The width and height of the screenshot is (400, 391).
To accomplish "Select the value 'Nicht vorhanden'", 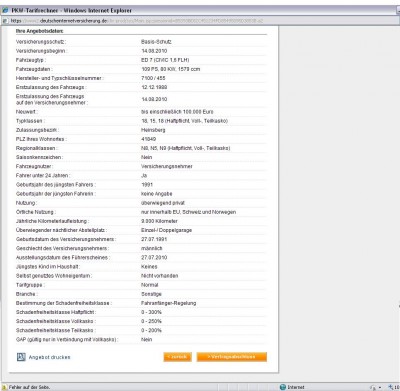I will pyautogui.click(x=159, y=276).
